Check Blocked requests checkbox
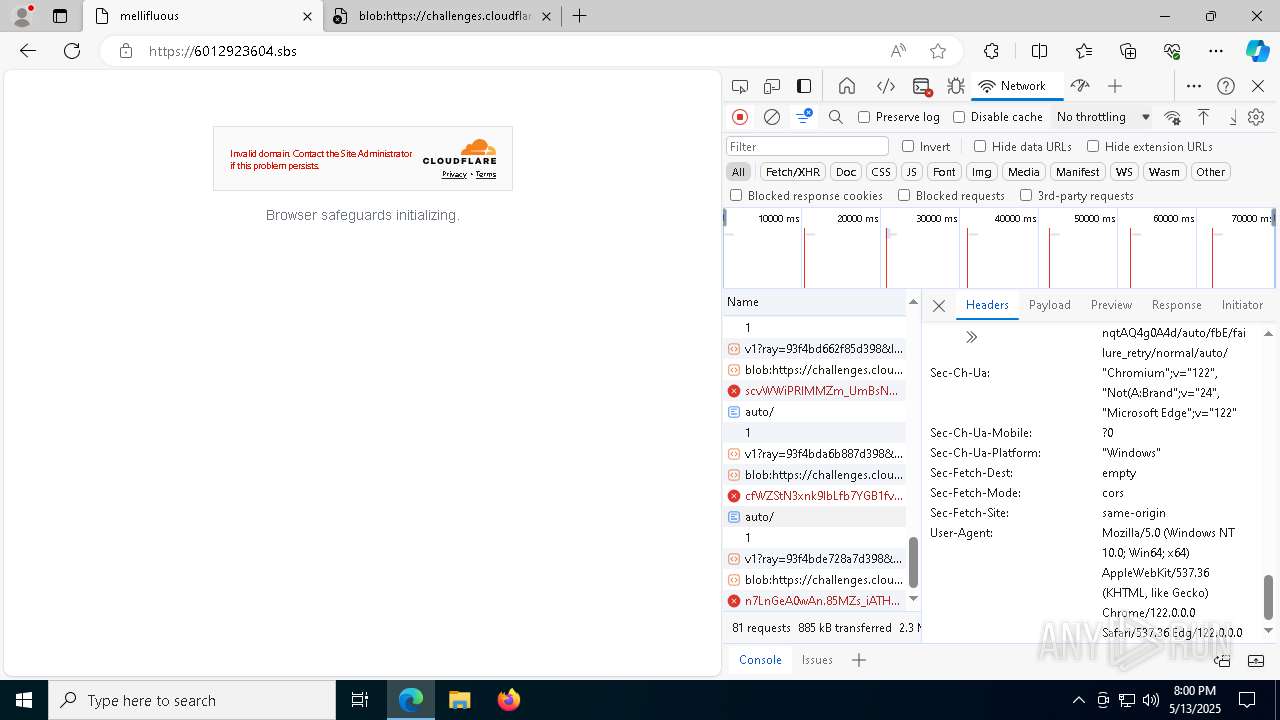This screenshot has width=1280, height=720. (x=904, y=196)
